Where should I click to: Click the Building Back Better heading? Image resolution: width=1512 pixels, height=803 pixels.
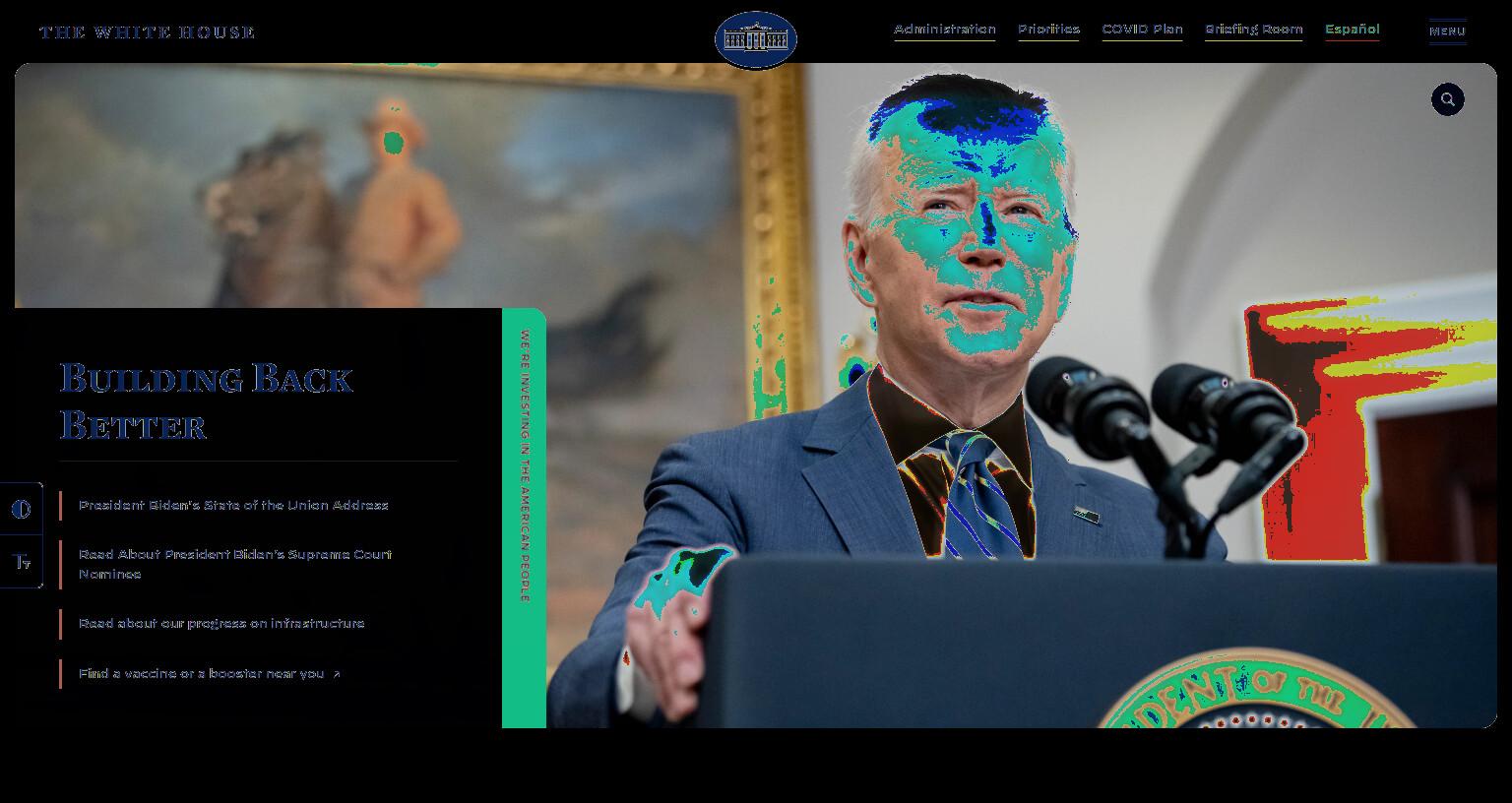click(206, 401)
